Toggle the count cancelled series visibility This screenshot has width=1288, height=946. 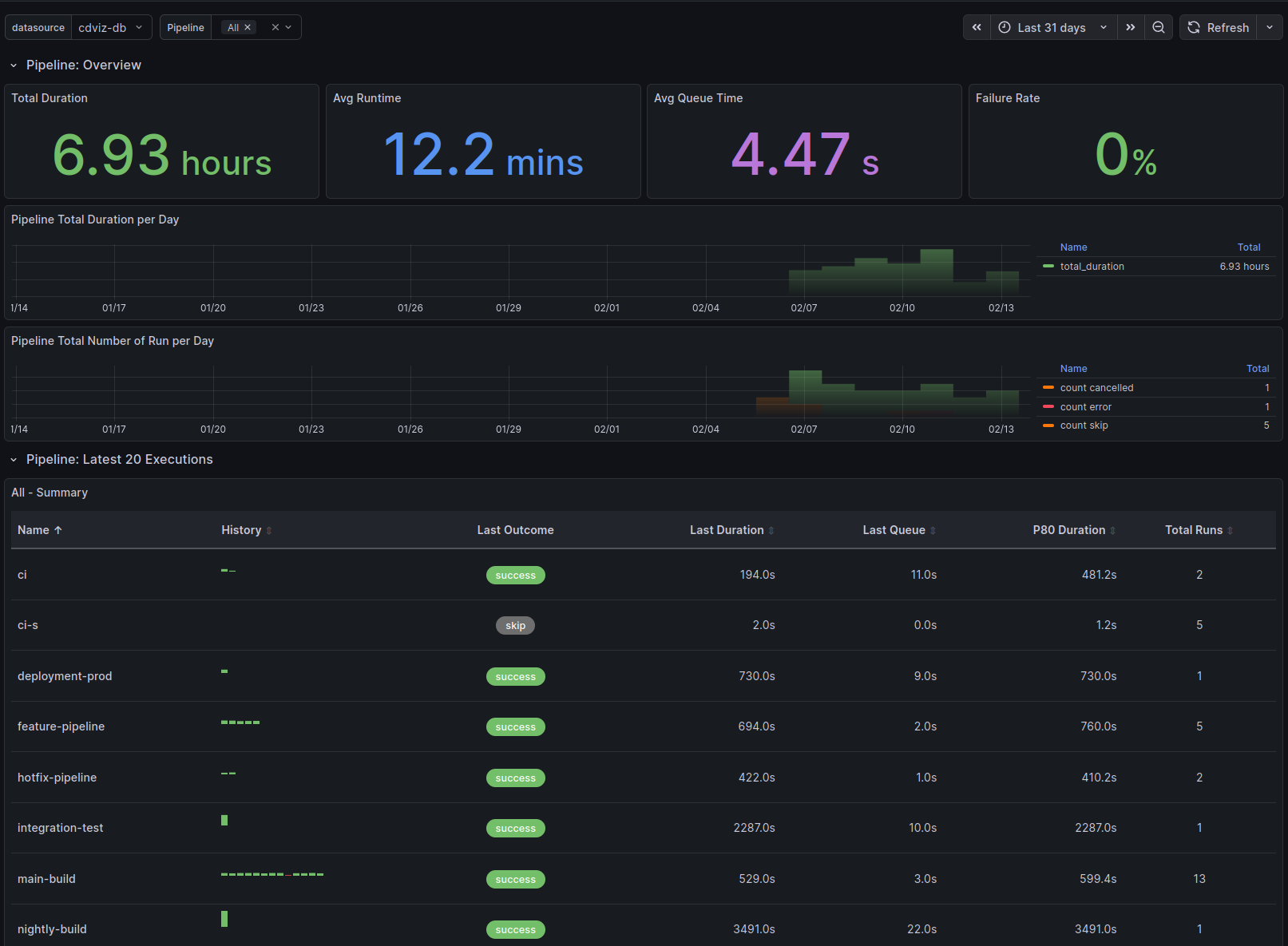click(1096, 387)
